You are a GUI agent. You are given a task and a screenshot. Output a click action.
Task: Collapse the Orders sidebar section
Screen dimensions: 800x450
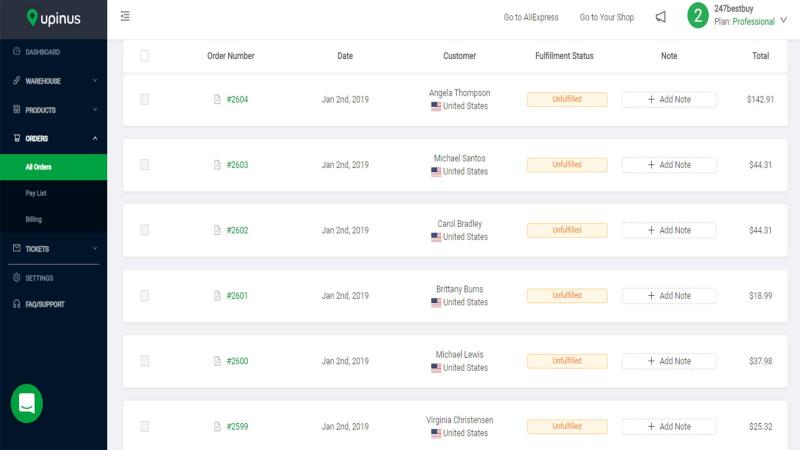point(54,138)
